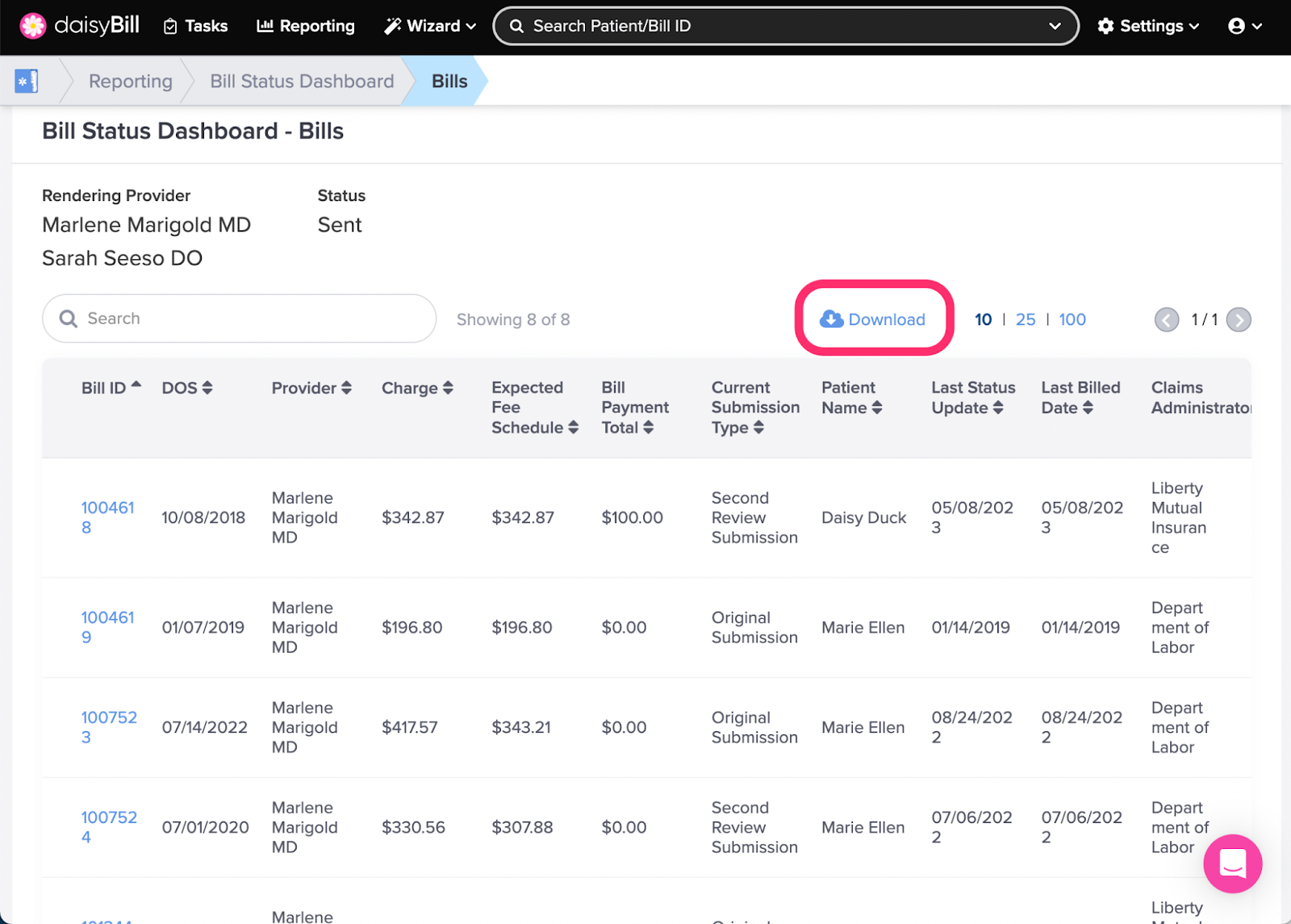Screen dimensions: 1291x924
Task: Go to previous page arrow
Action: click(1167, 320)
